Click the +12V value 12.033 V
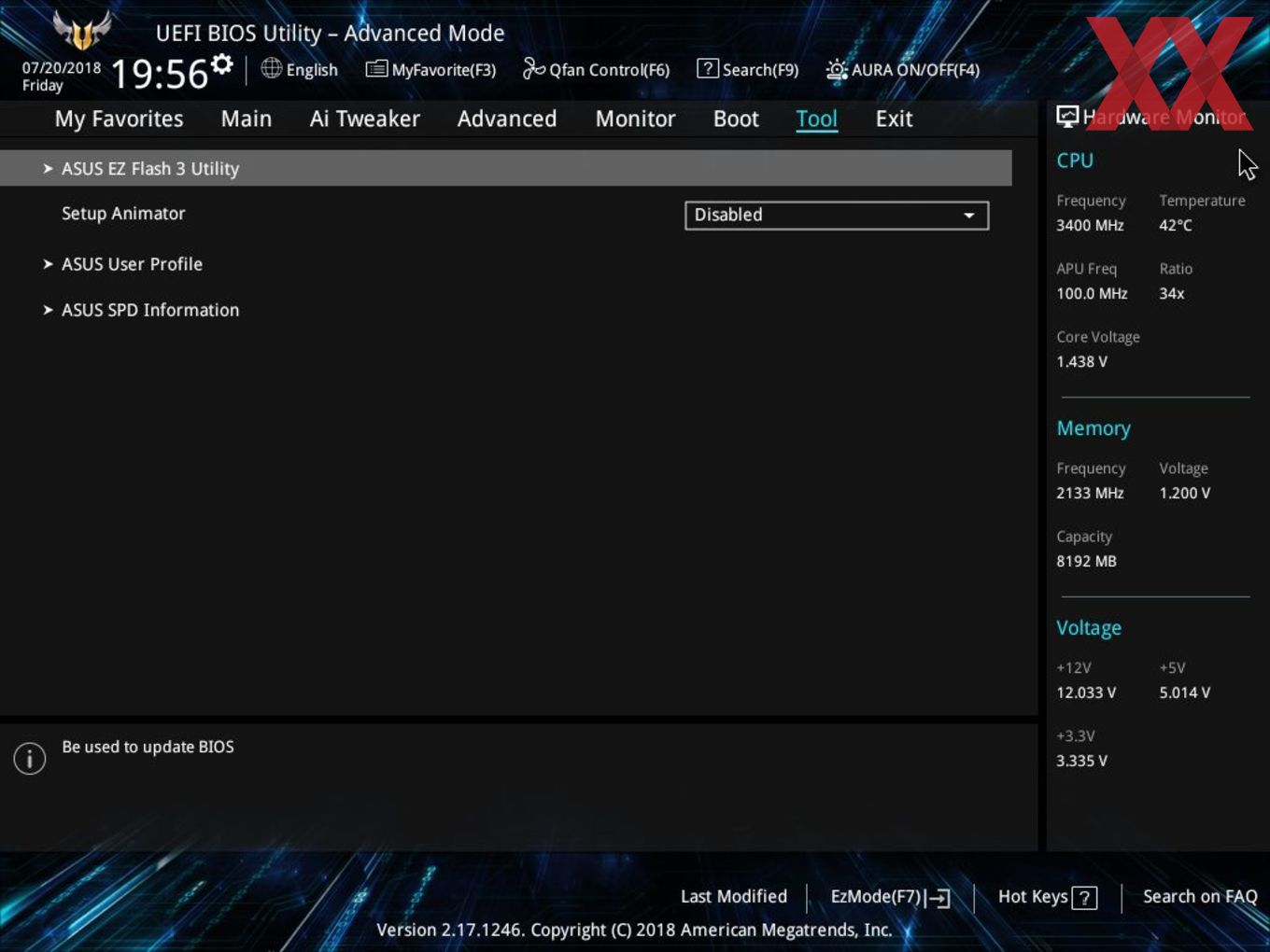The width and height of the screenshot is (1270, 952). coord(1086,693)
